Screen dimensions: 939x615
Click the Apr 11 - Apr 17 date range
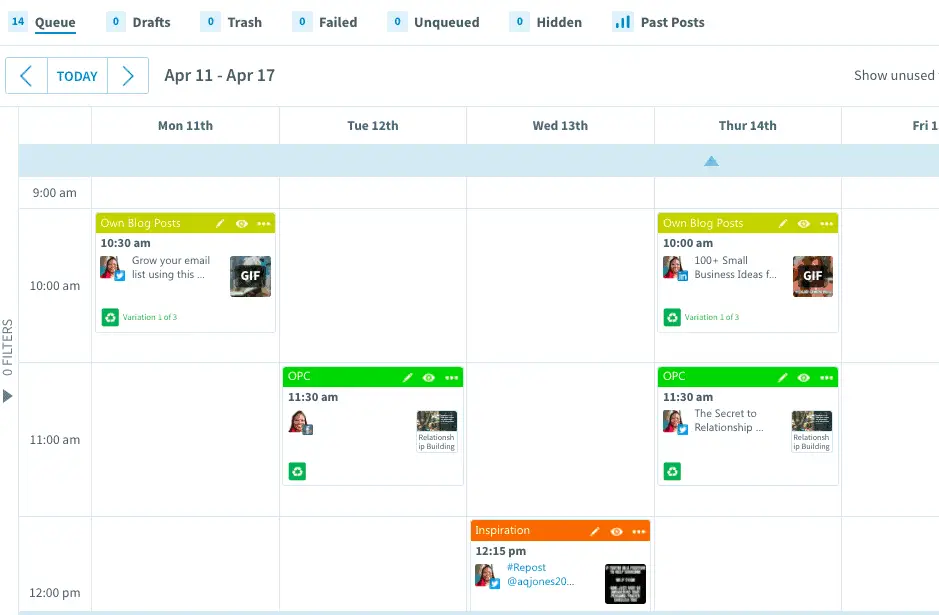point(219,75)
